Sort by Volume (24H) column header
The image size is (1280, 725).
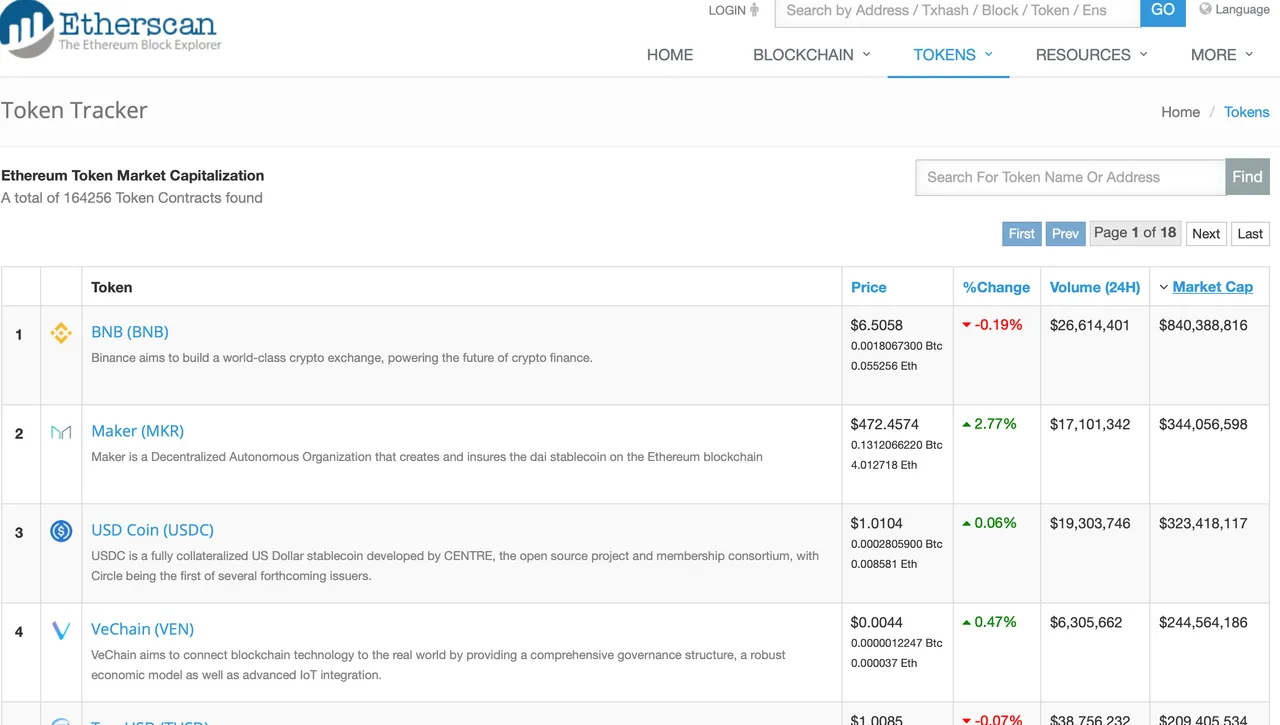point(1095,287)
